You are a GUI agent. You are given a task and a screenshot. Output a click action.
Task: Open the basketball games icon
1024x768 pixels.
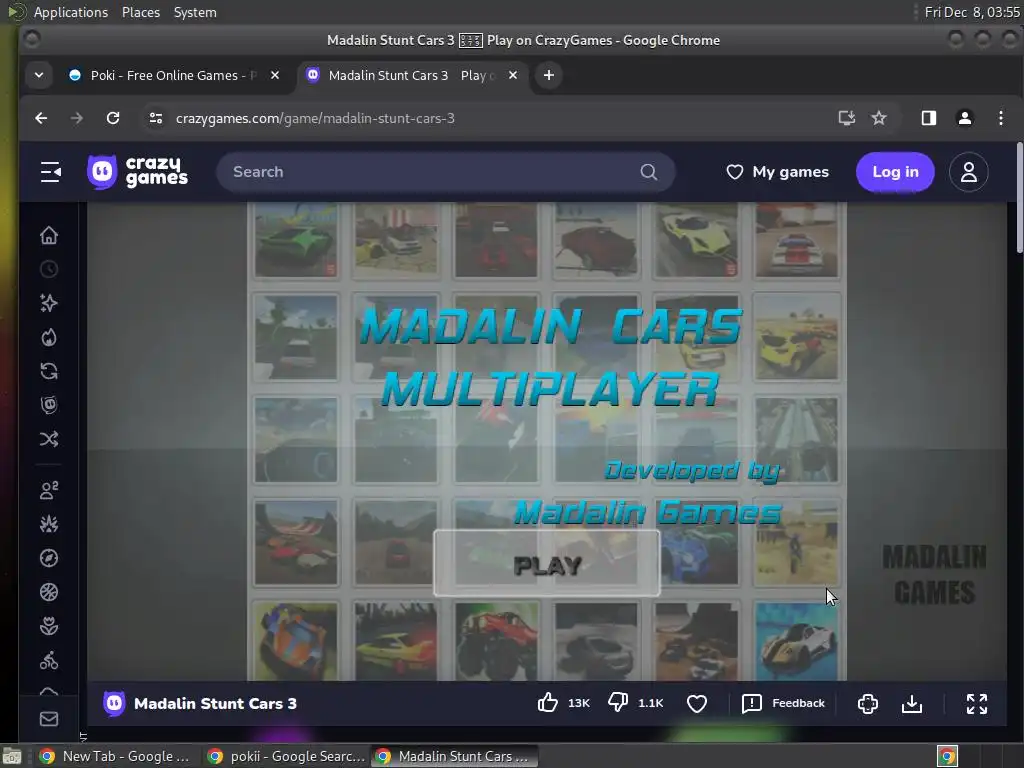pos(49,592)
